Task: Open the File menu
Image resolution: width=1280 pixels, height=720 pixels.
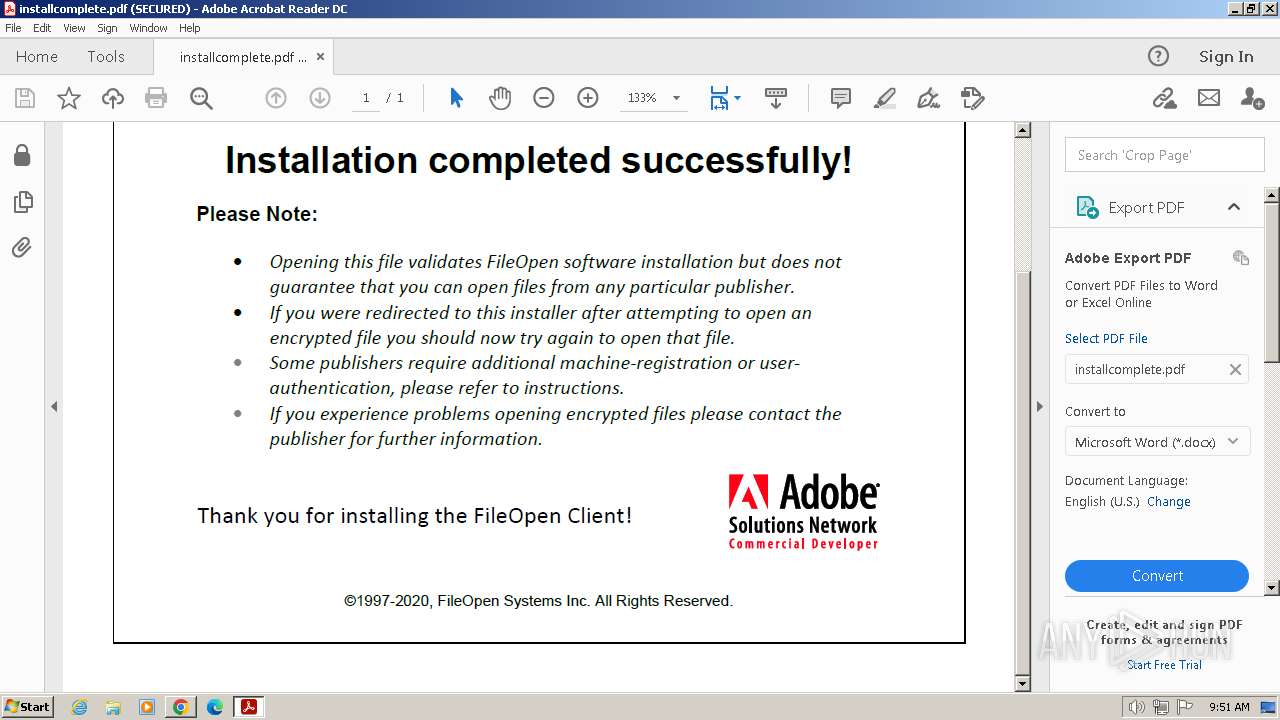Action: [13, 28]
